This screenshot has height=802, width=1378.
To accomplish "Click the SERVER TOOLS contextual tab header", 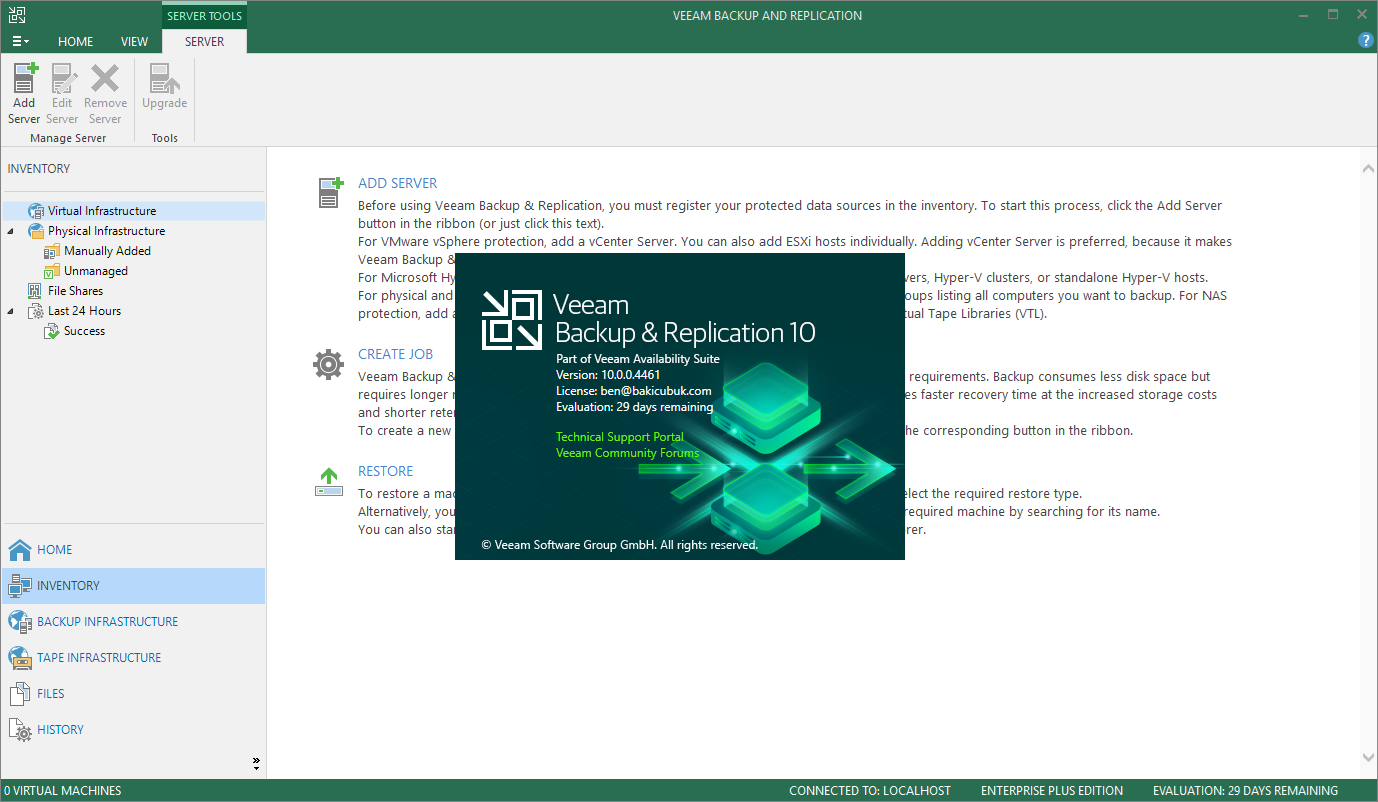I will 204,16.
